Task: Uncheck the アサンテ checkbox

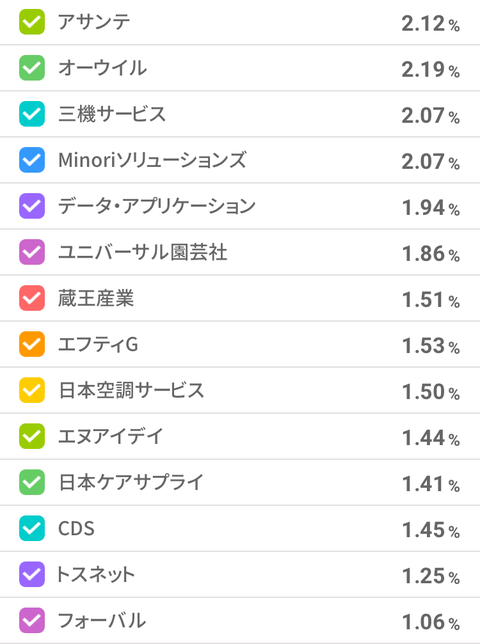Action: tap(32, 22)
